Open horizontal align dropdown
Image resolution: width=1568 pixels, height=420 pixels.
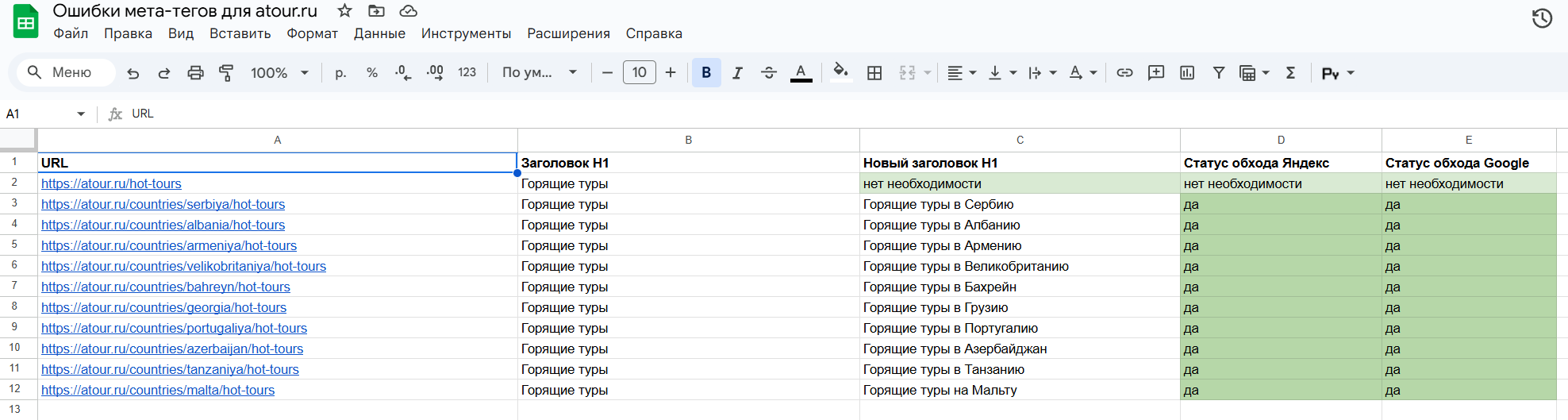tap(962, 73)
